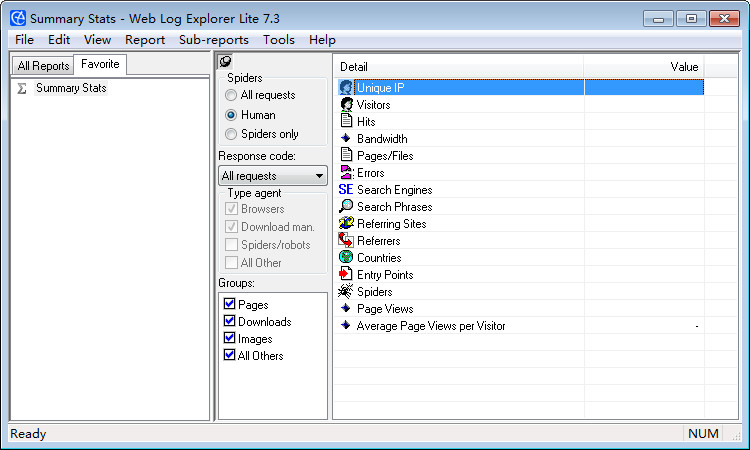Screen dimensions: 750x450
Task: Select the Countries row text
Action: (379, 258)
